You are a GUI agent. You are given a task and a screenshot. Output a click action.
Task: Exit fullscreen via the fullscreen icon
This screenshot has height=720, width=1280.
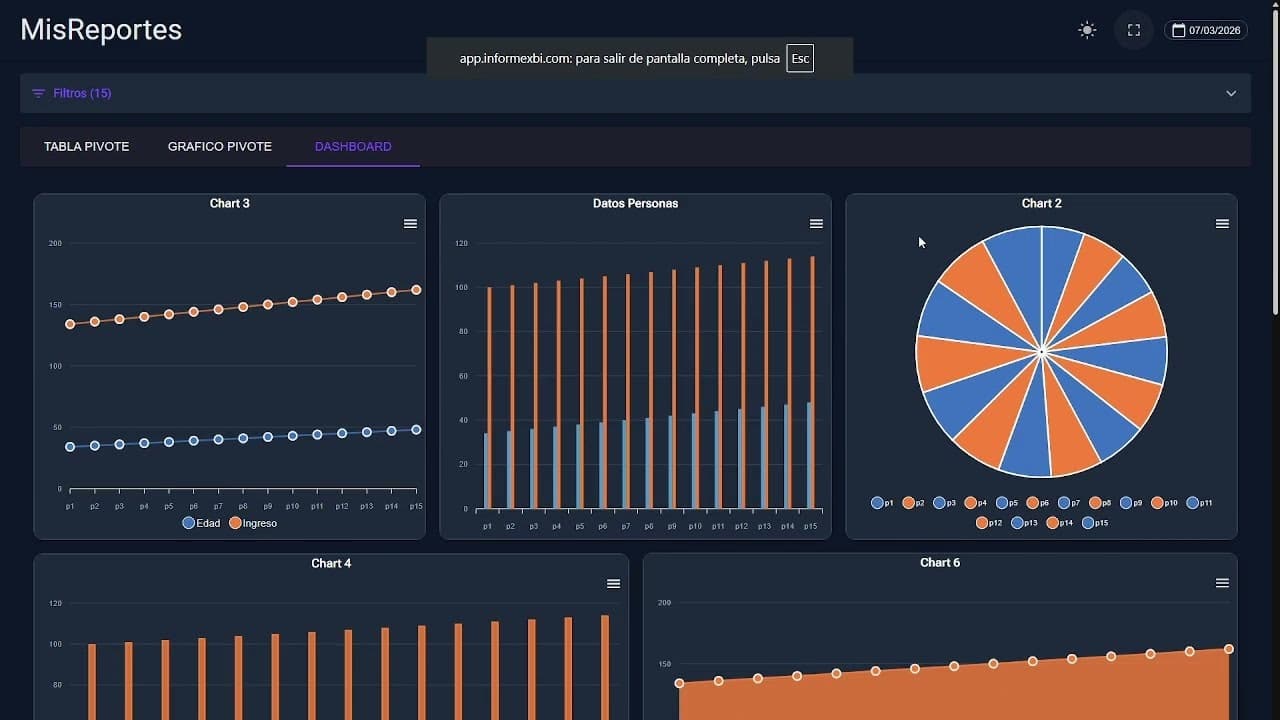pyautogui.click(x=1133, y=30)
